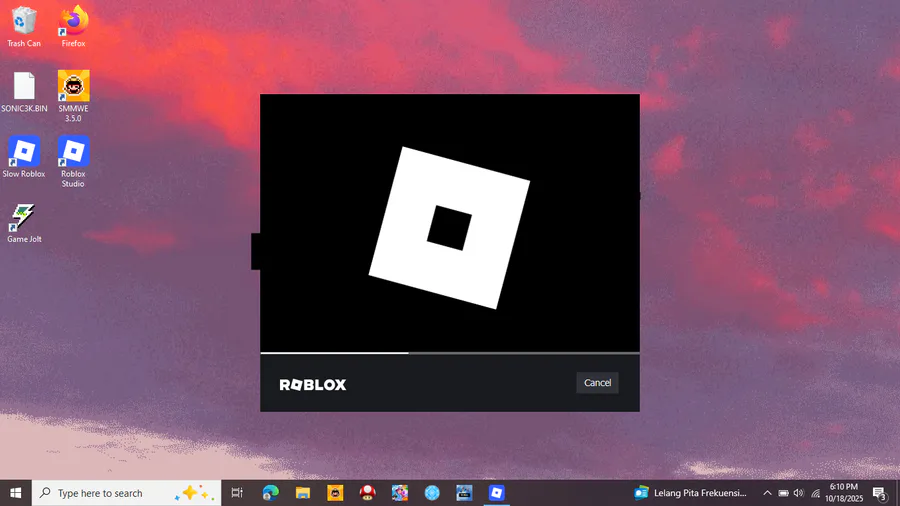Open the red mushroom taskbar icon
The image size is (900, 506).
(367, 493)
